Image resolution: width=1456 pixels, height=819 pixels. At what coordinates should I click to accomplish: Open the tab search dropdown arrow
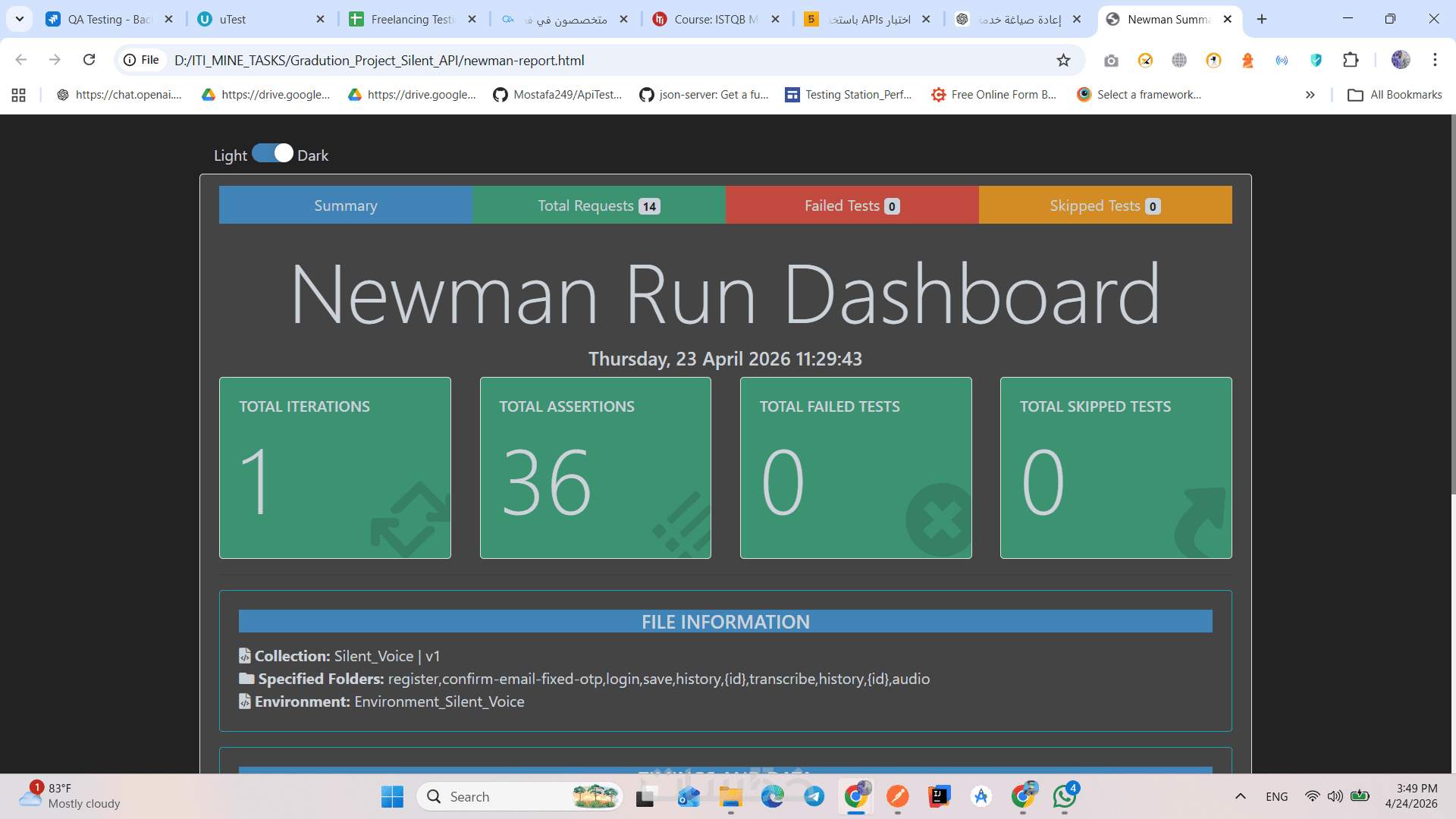pyautogui.click(x=20, y=19)
